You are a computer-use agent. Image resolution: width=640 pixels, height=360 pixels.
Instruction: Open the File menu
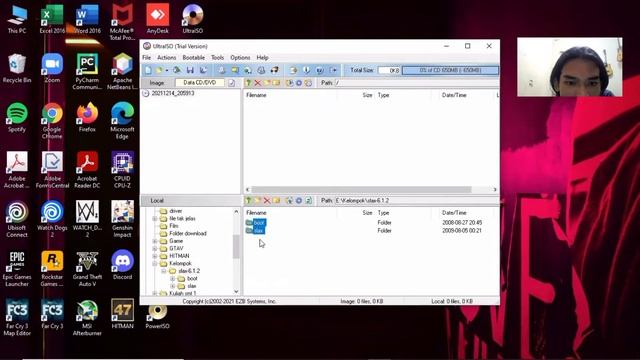pos(147,58)
